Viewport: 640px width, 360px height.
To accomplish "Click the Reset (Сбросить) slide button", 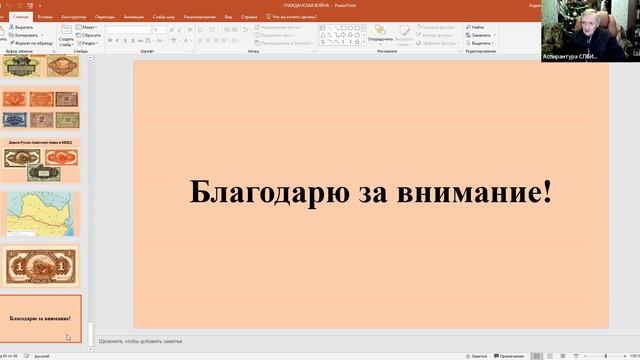I will tap(88, 35).
